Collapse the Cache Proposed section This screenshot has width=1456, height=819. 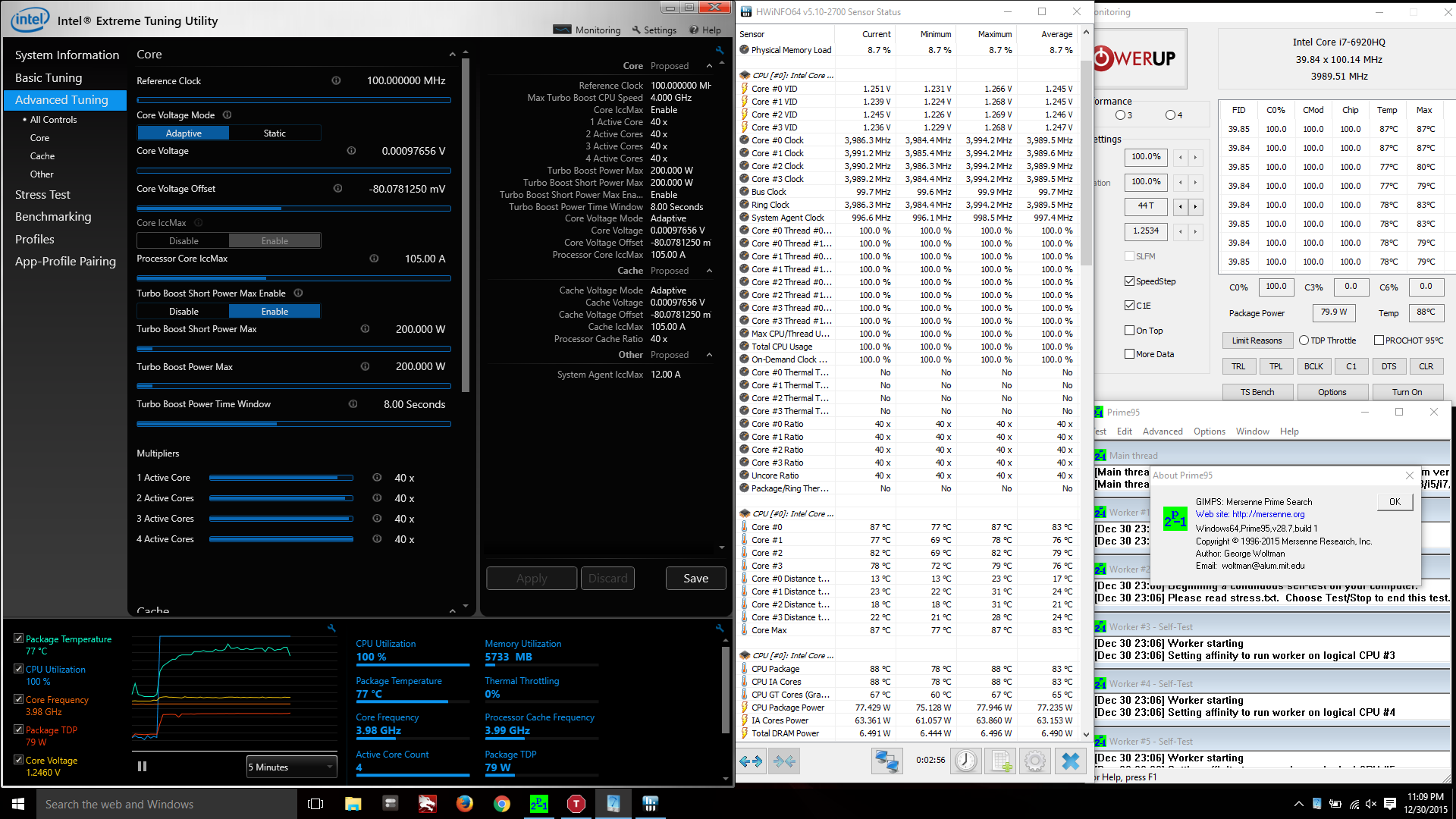point(709,271)
